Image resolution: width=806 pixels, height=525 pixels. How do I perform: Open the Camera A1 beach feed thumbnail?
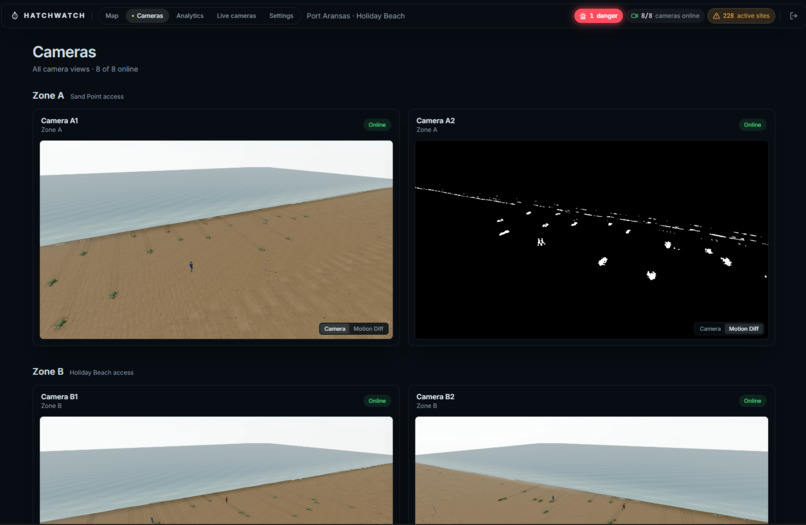216,240
